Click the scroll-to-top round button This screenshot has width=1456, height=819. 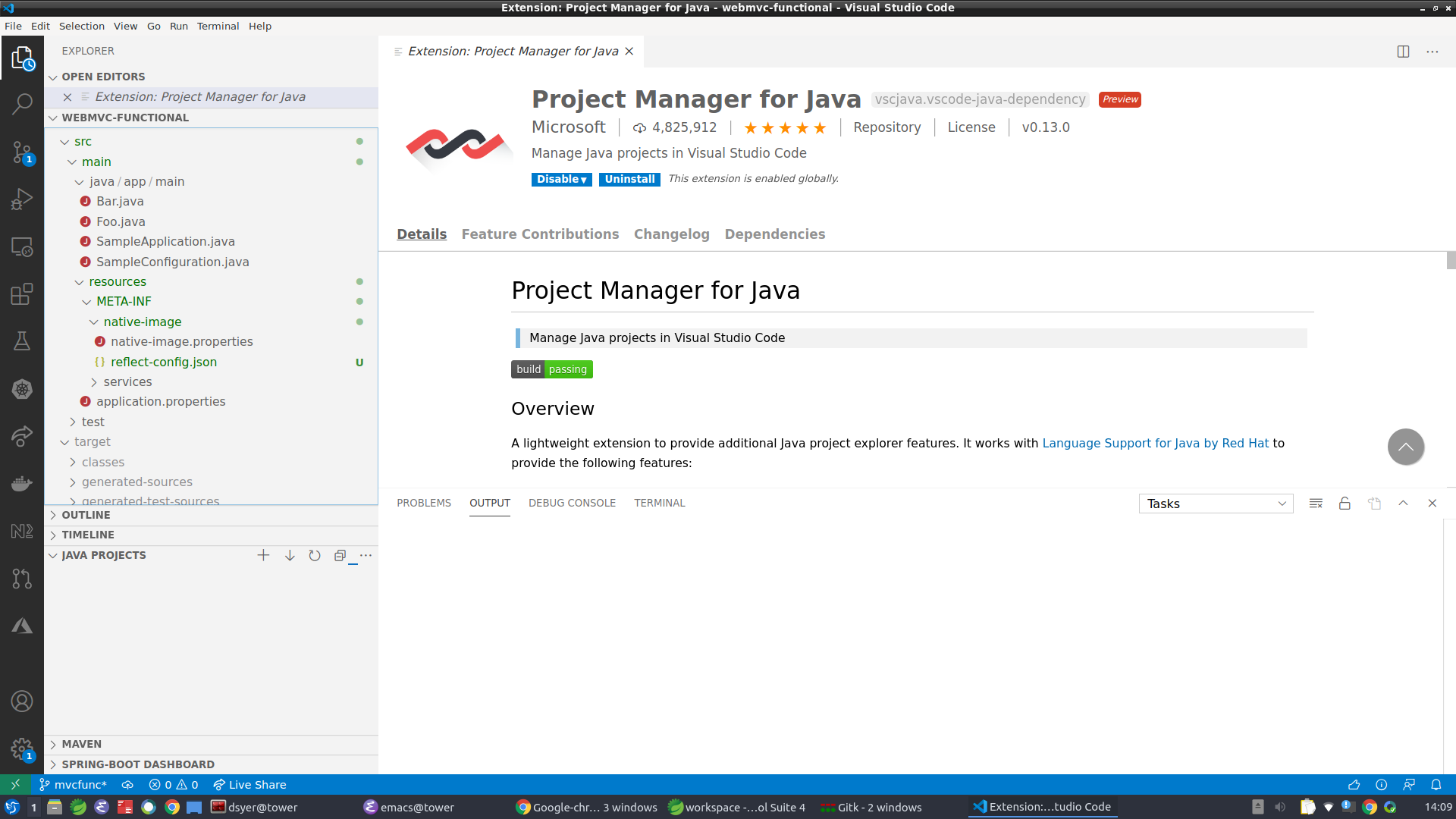click(1405, 447)
